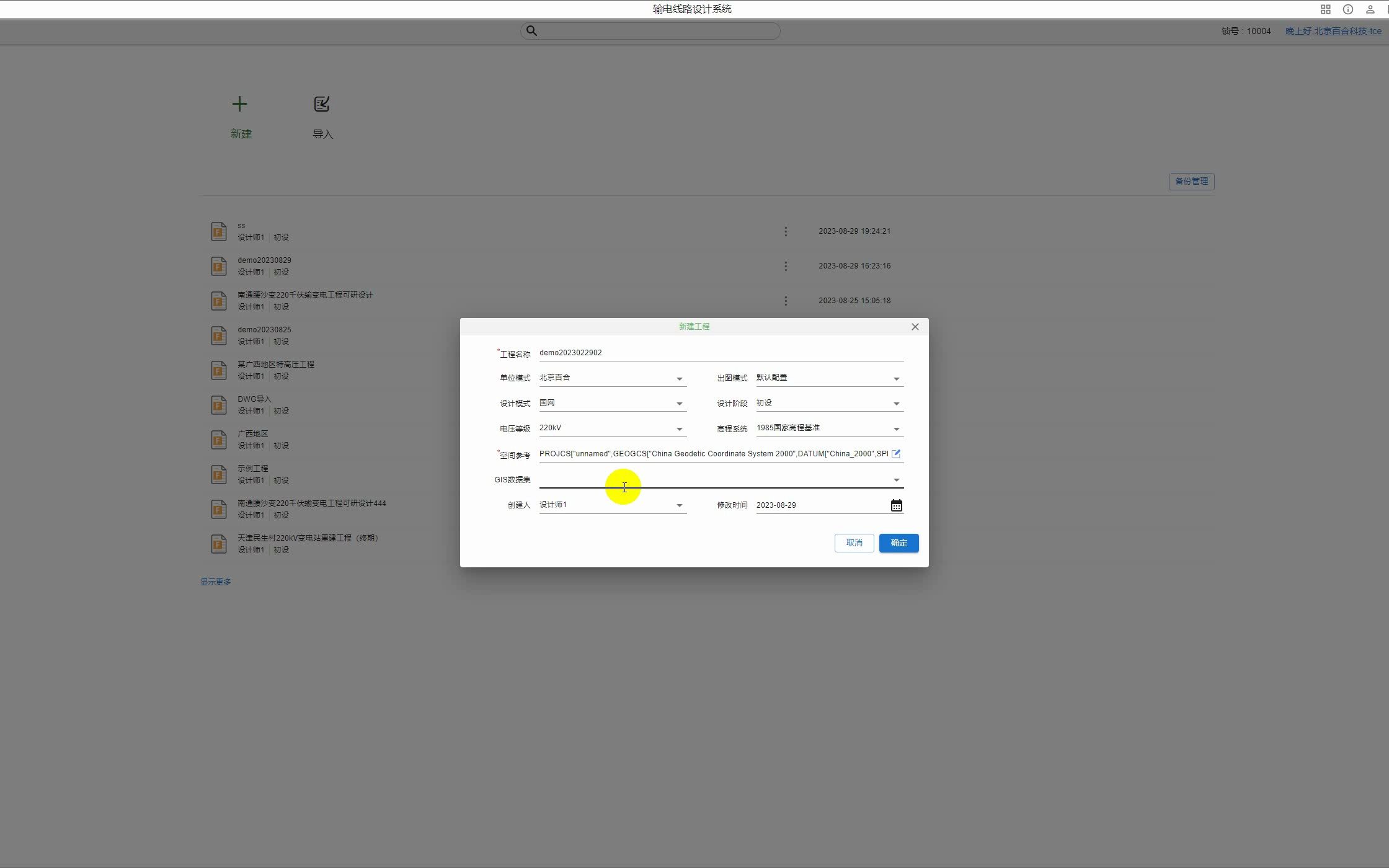
Task: Click the 备份管理 button
Action: click(x=1191, y=182)
